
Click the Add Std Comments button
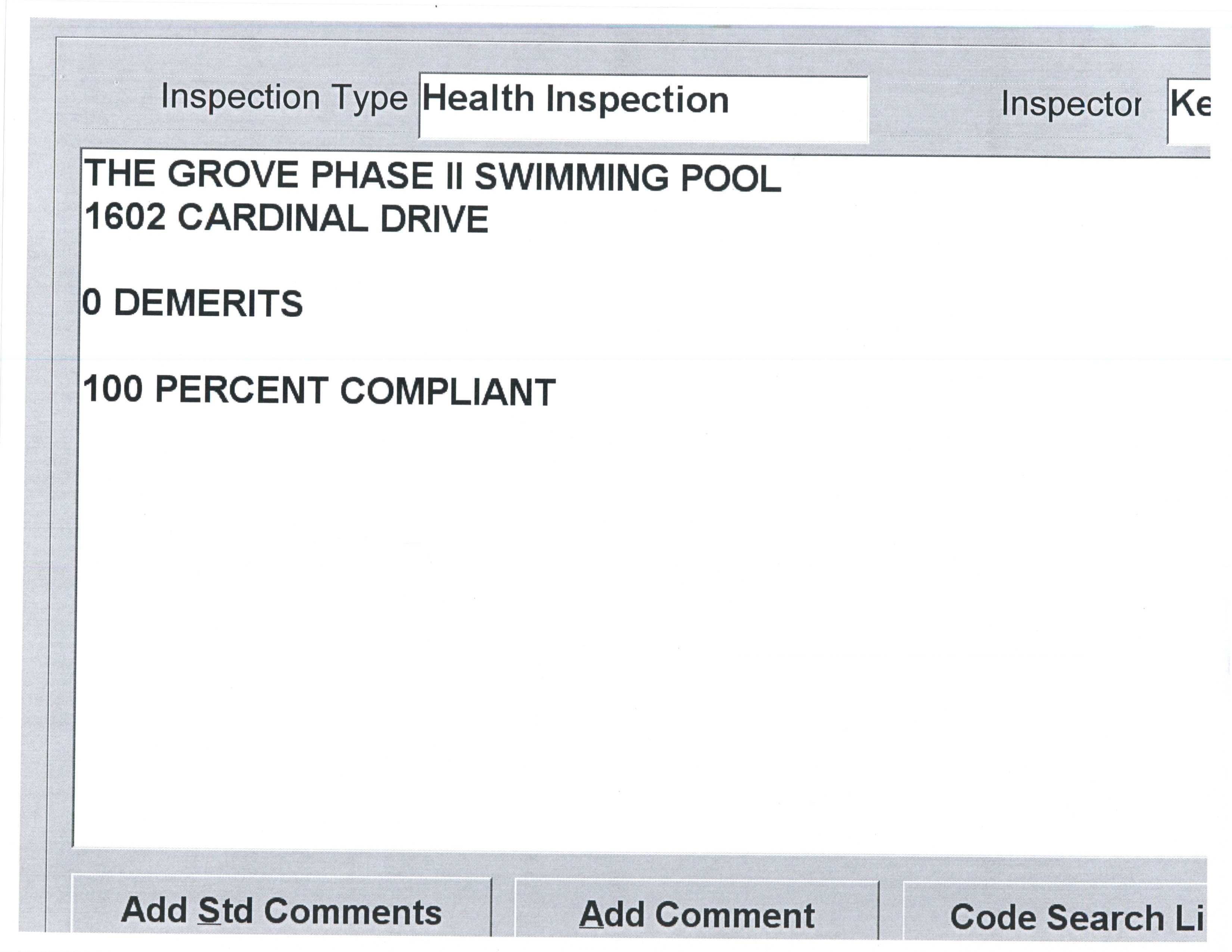coord(281,911)
